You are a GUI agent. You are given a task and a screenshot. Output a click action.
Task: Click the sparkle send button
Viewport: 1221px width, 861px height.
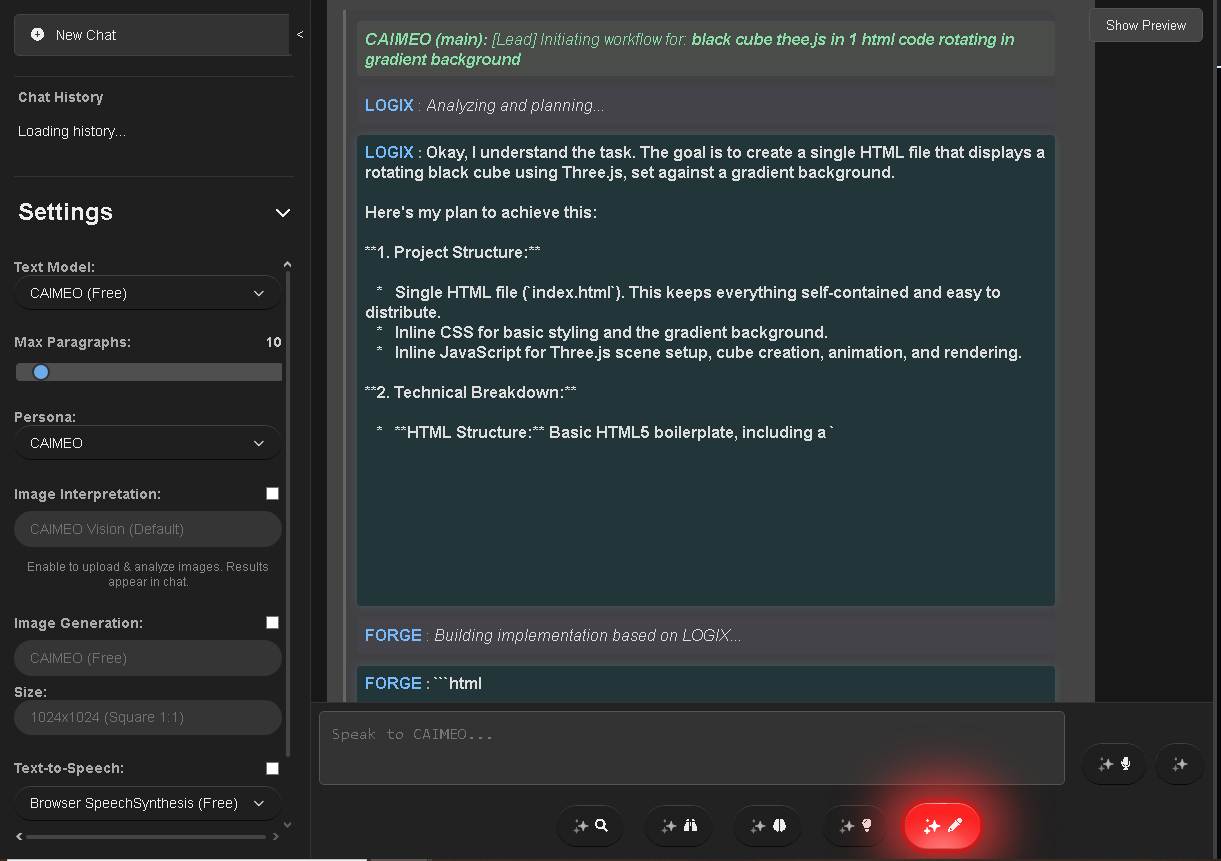(x=1180, y=764)
